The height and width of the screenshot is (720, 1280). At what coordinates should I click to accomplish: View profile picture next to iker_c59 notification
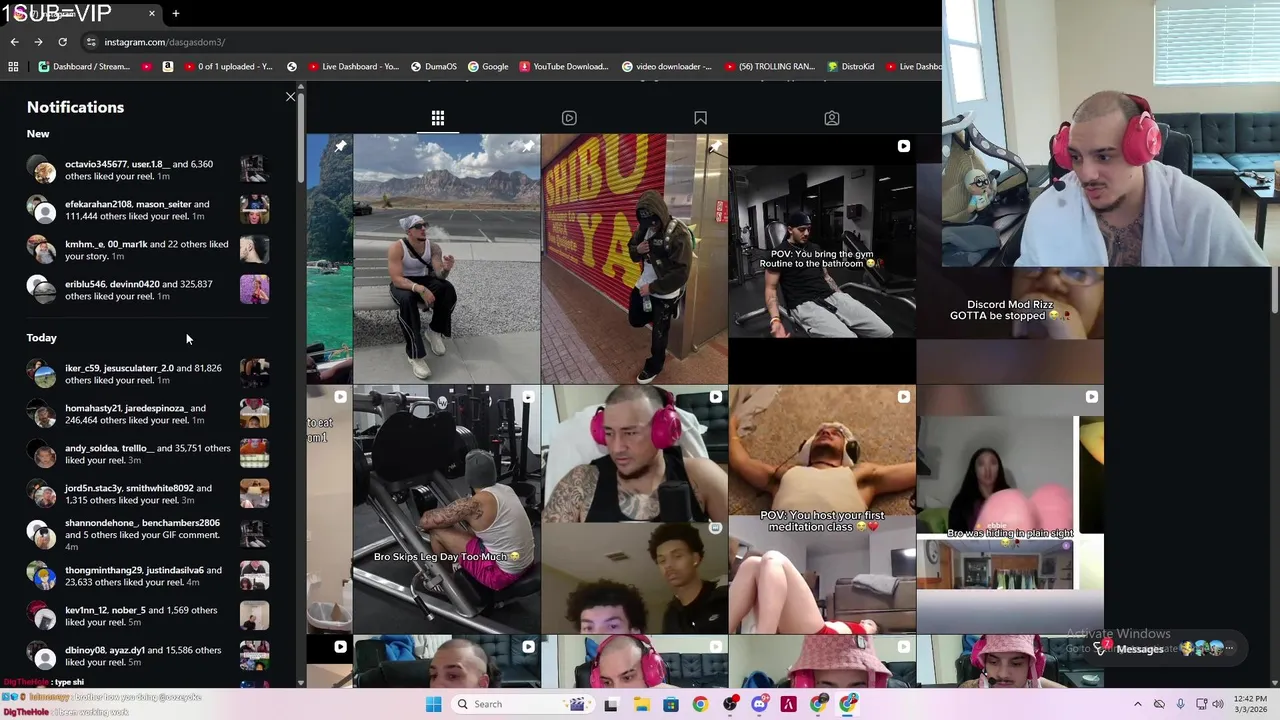click(x=41, y=374)
